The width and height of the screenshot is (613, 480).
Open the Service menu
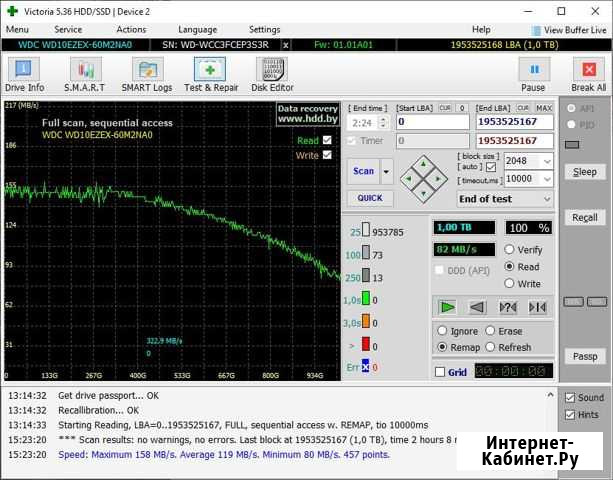point(68,29)
